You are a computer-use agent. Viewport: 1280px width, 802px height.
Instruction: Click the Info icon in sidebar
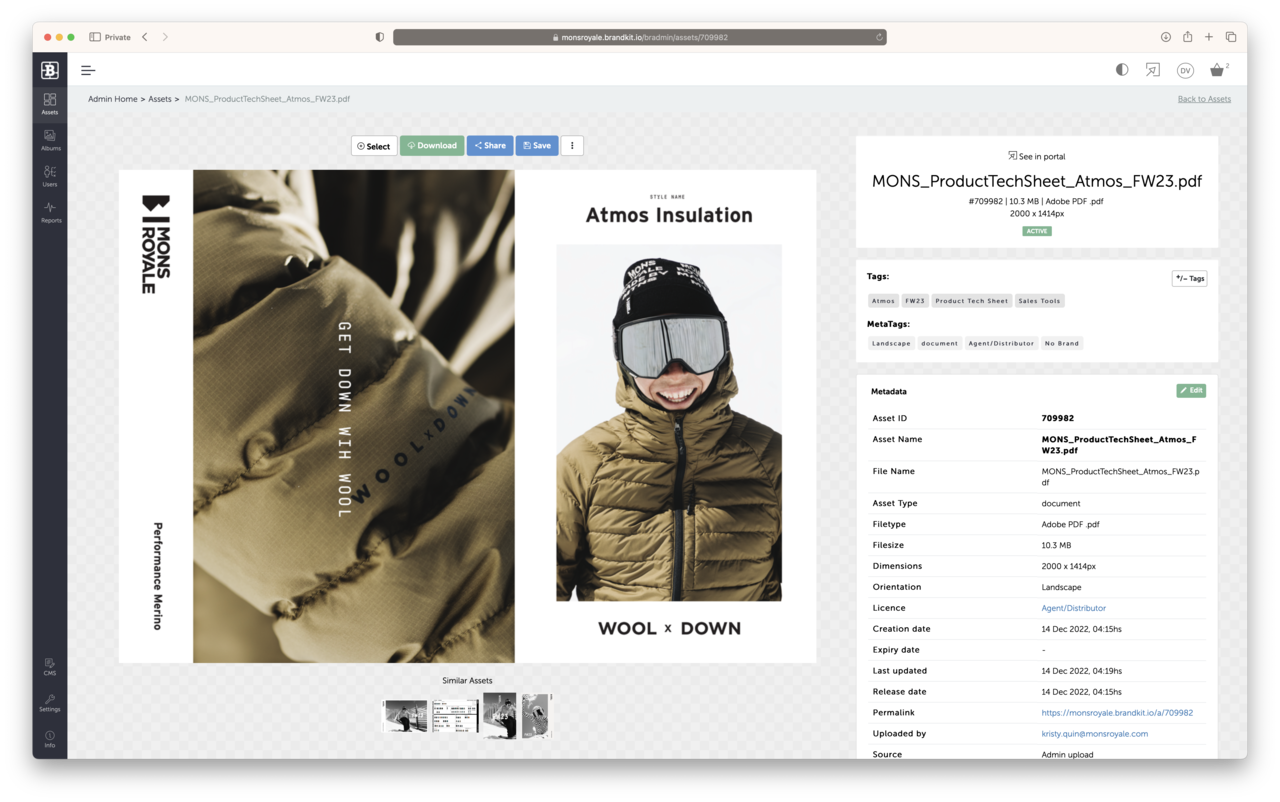click(x=50, y=738)
